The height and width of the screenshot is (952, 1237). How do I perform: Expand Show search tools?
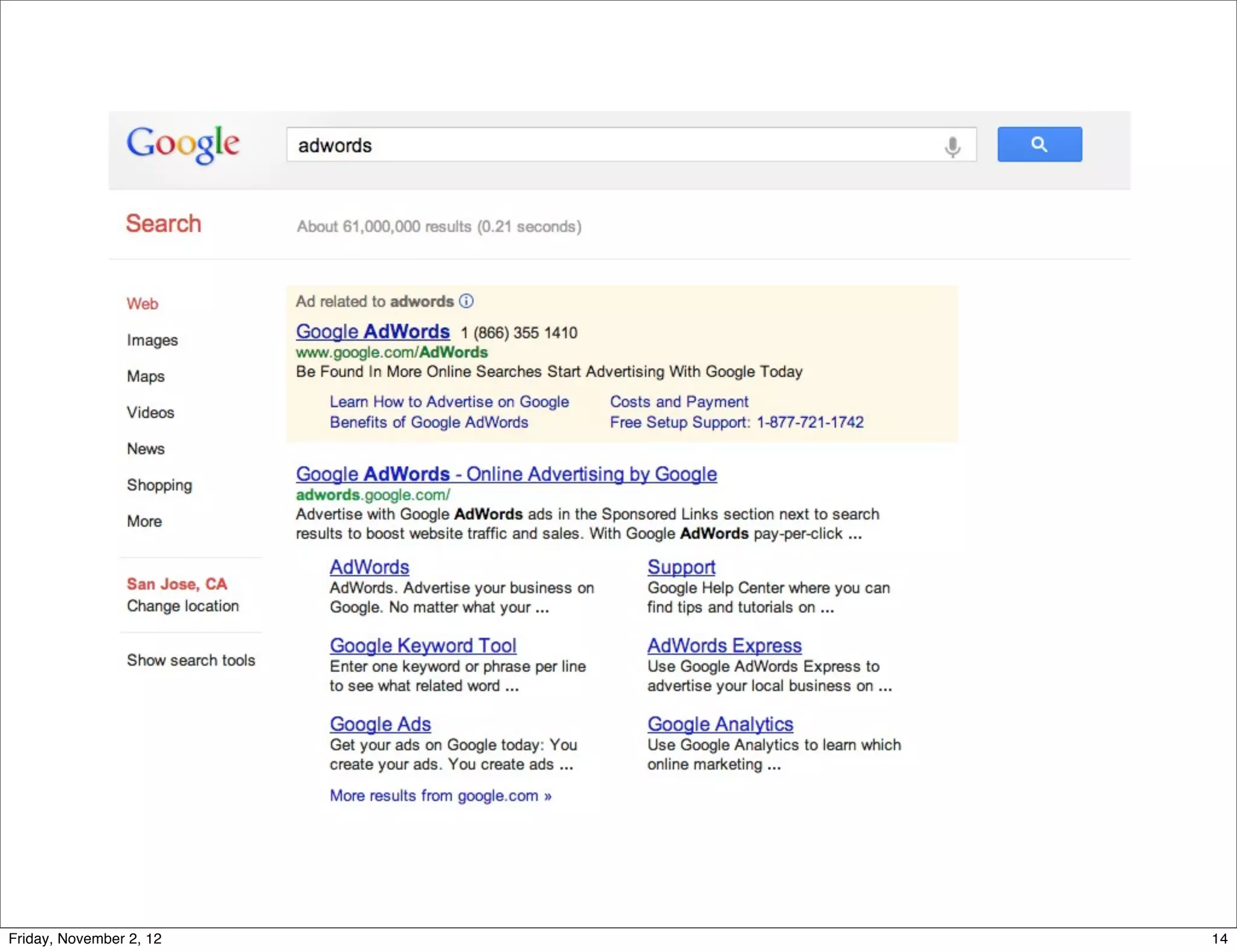click(x=191, y=660)
